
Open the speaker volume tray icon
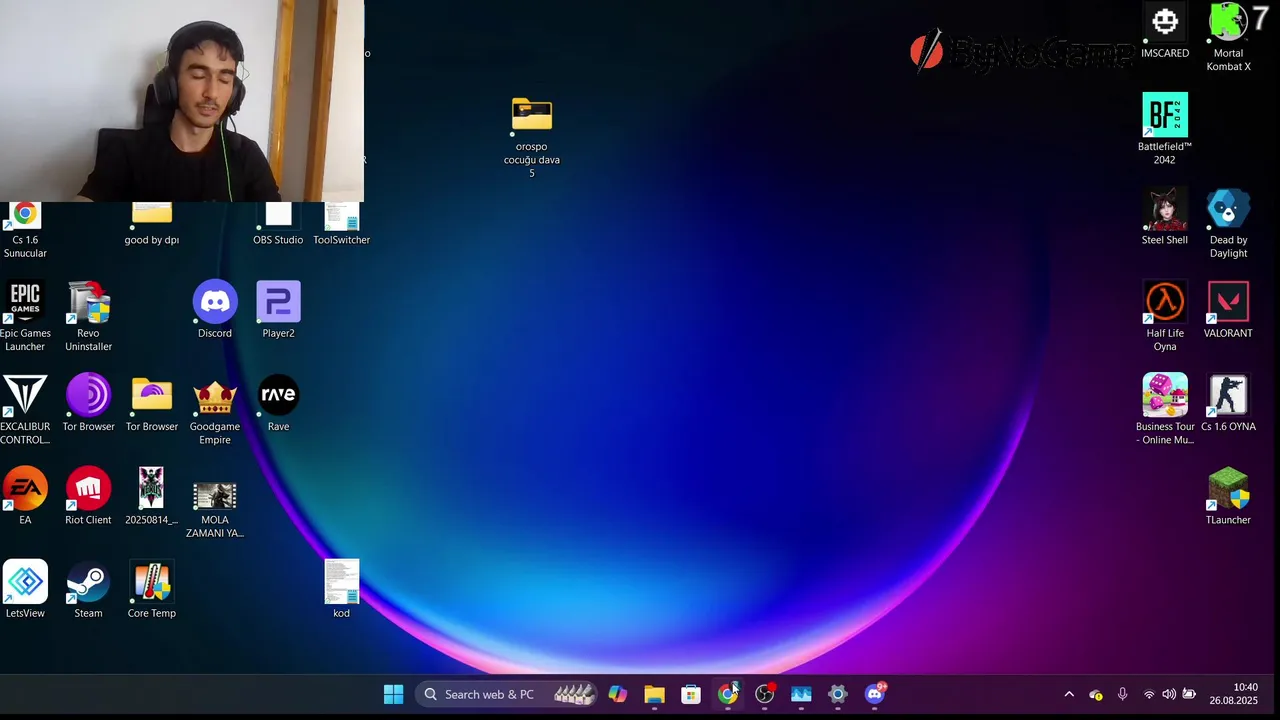[1169, 694]
